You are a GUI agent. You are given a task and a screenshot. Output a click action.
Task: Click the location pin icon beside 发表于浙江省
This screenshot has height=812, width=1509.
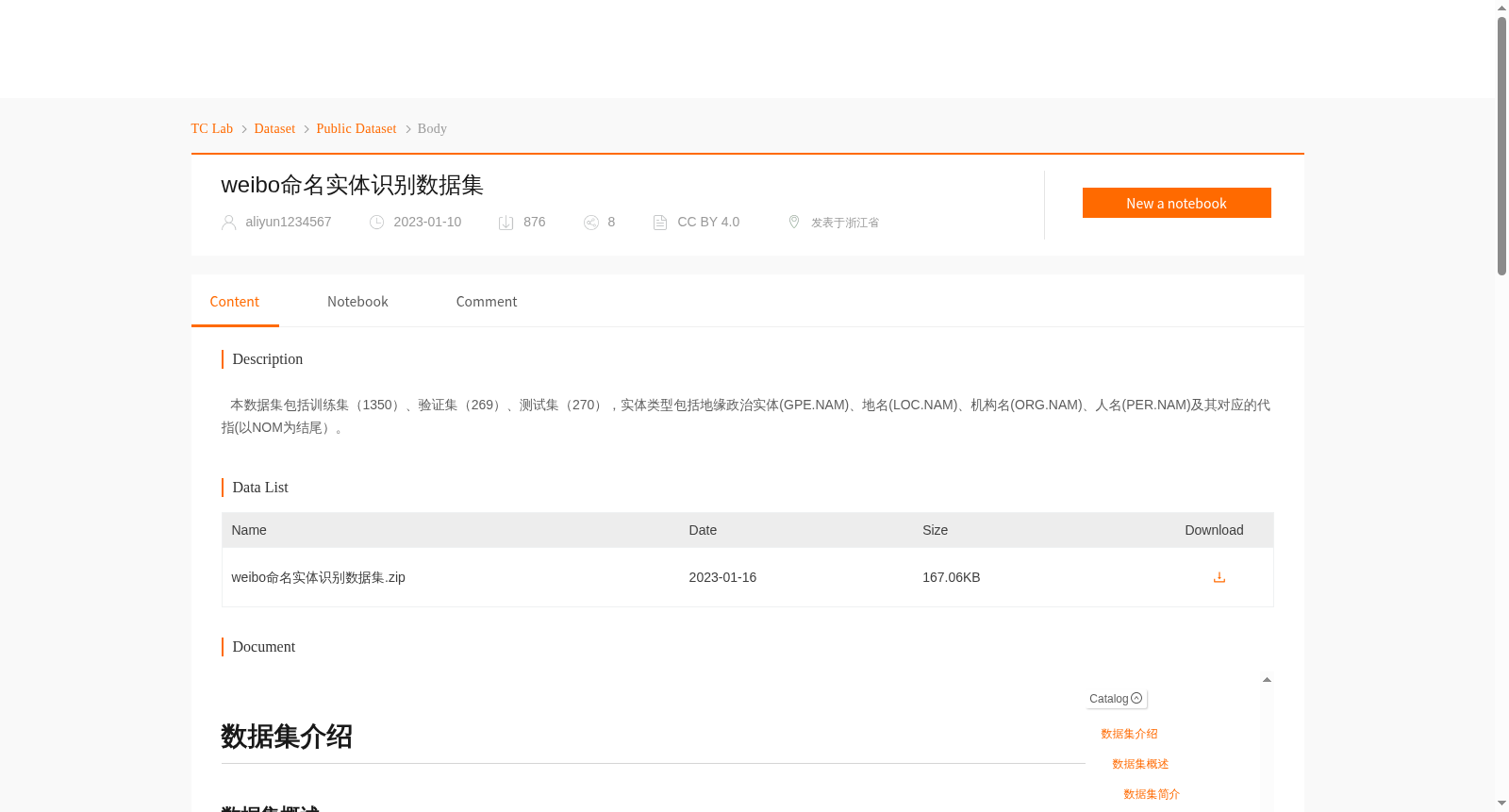[x=794, y=222]
